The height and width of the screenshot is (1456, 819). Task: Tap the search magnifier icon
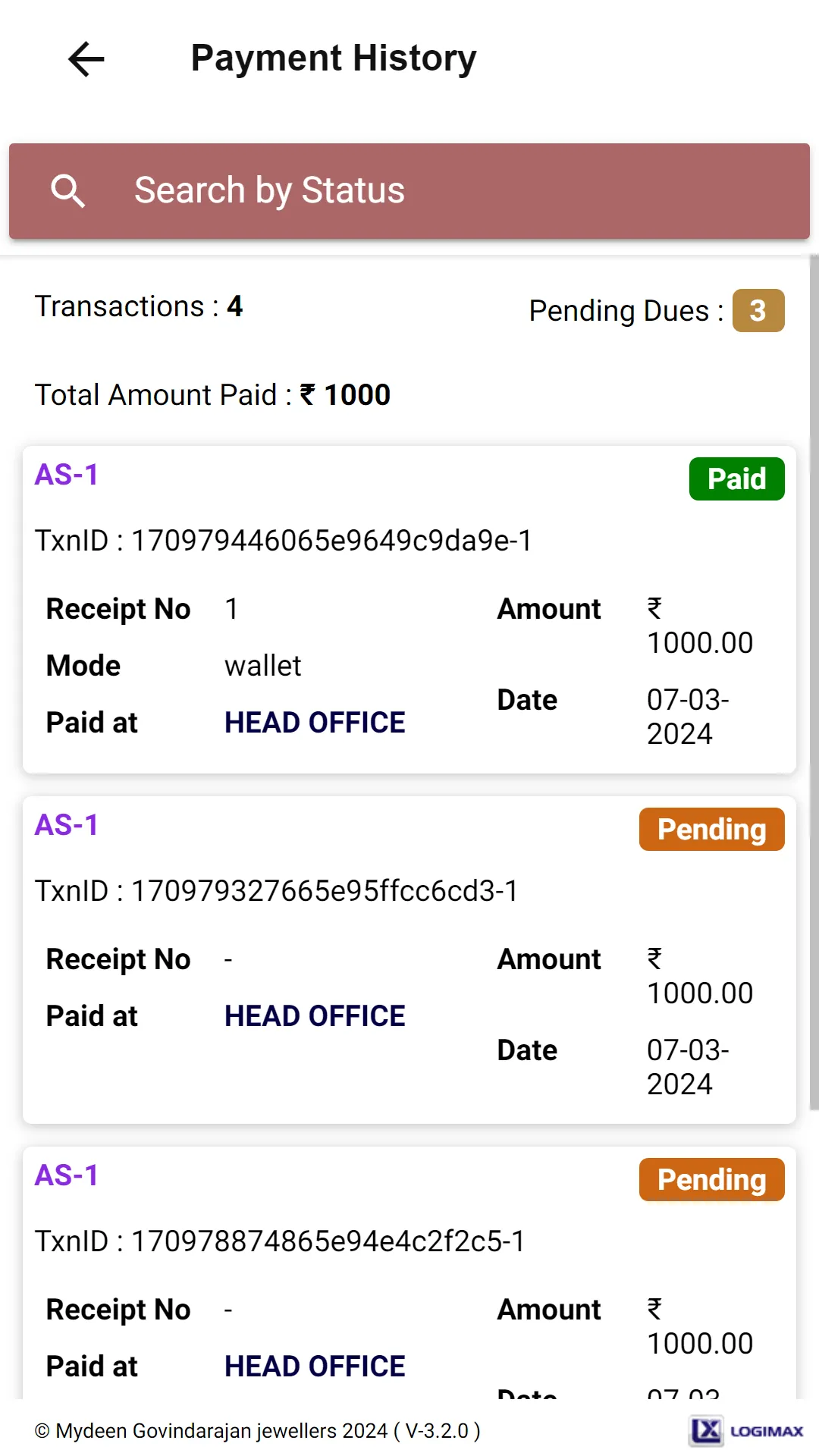coord(68,191)
